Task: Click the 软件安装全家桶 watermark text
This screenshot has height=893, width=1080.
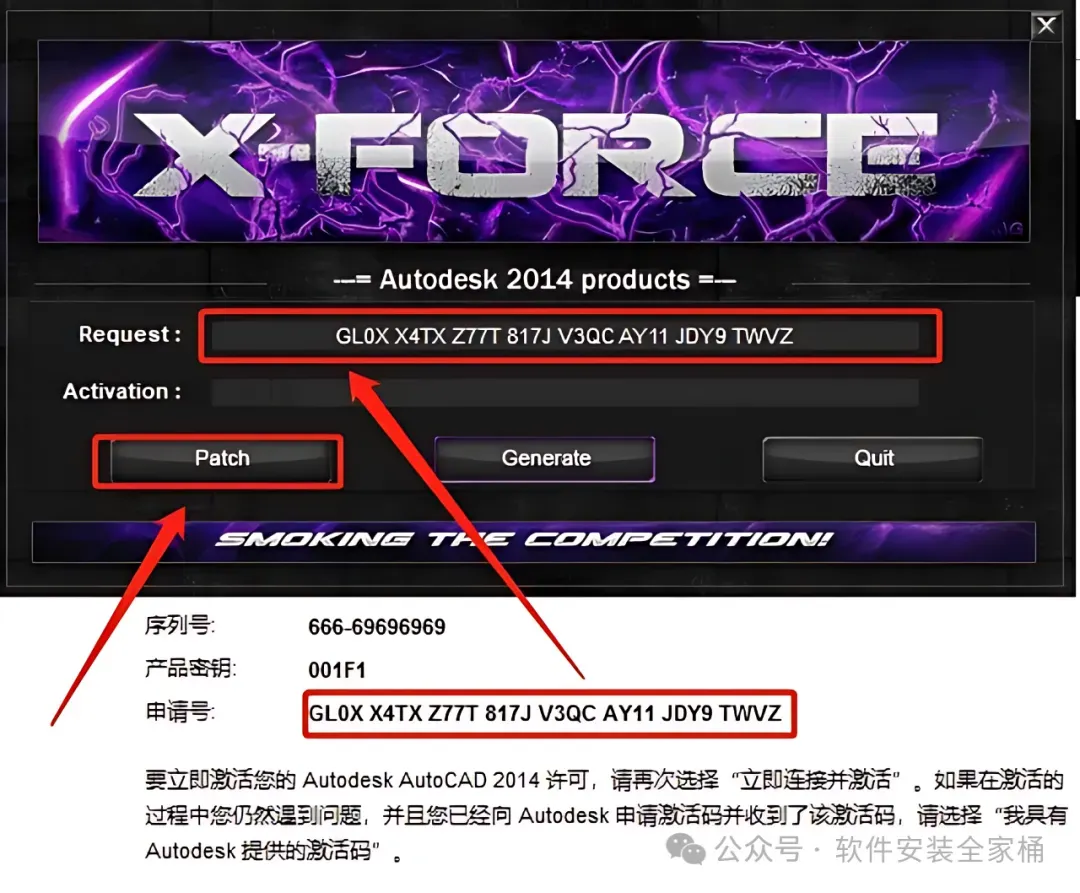Action: (940, 849)
